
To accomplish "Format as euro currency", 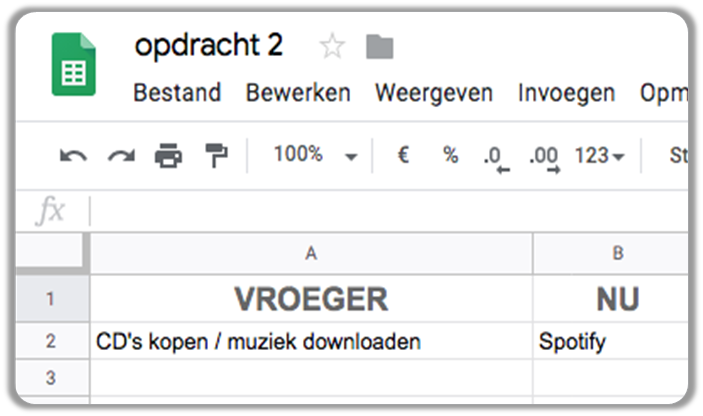I will [403, 156].
